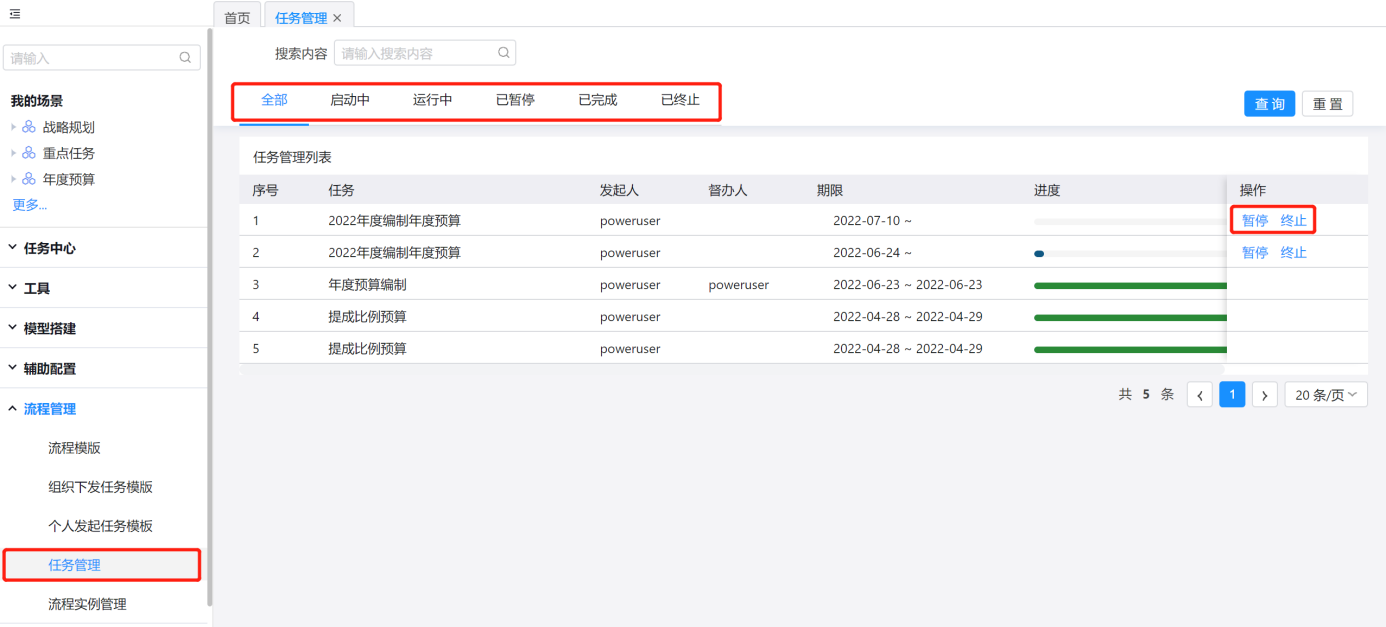
Task: Go to the previous page arrow
Action: [1199, 395]
